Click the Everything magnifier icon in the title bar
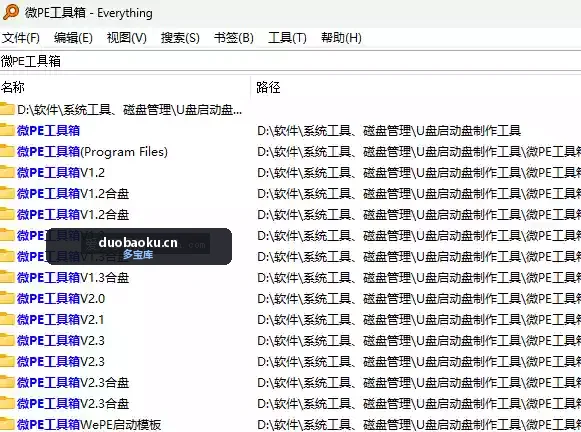The width and height of the screenshot is (581, 432). [x=11, y=12]
